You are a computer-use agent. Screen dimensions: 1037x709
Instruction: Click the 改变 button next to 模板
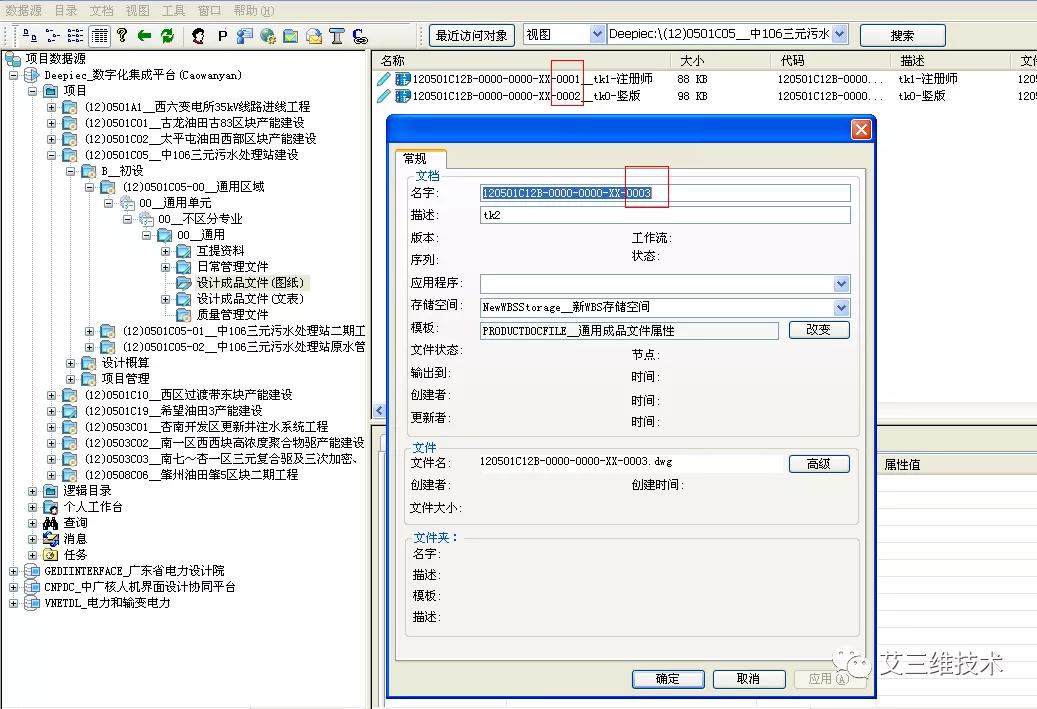coord(819,330)
